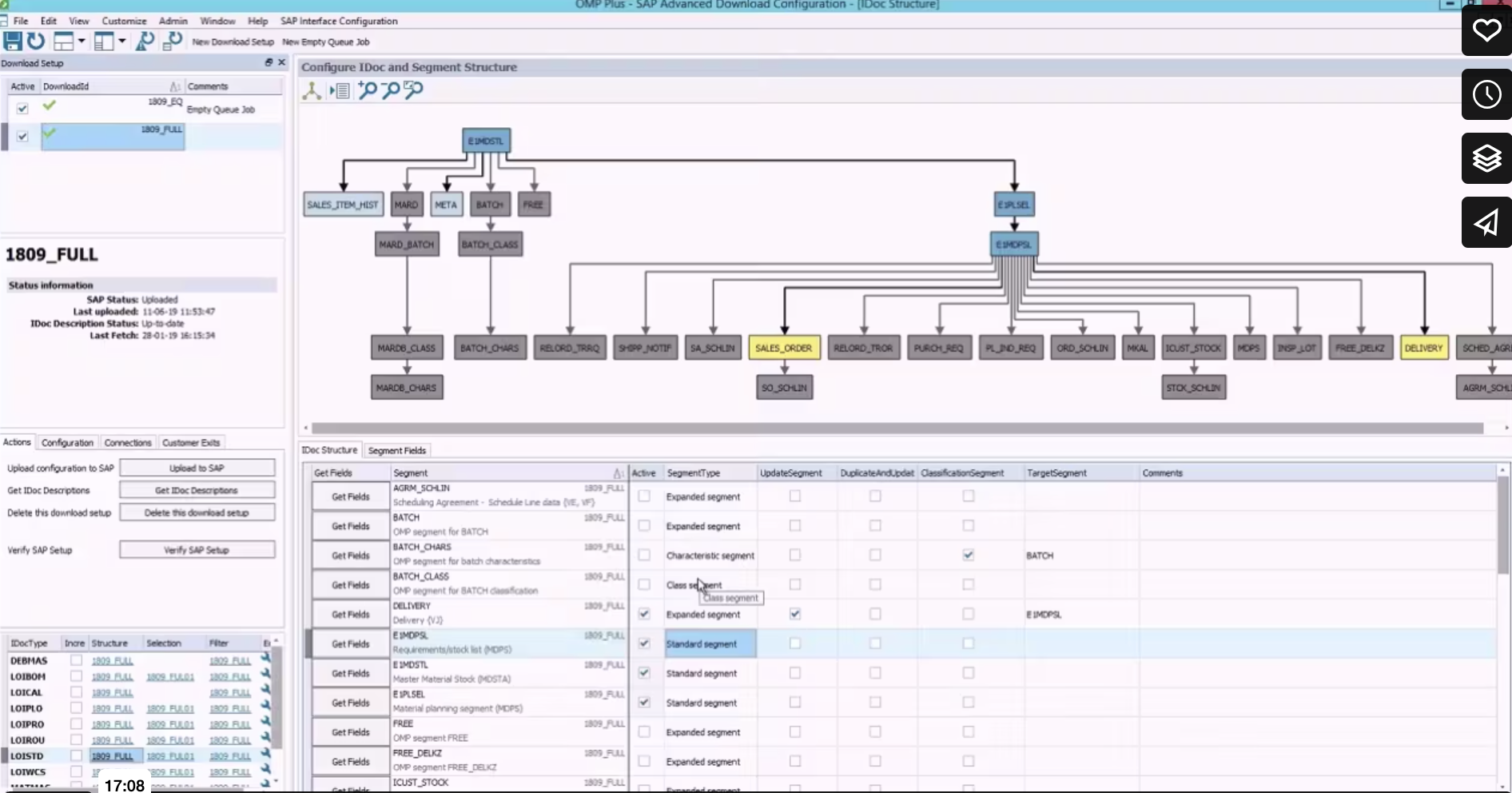Toggle the ClassificationSegment checkbox for the BATCH_CHARS segment
The height and width of the screenshot is (793, 1512).
click(968, 555)
